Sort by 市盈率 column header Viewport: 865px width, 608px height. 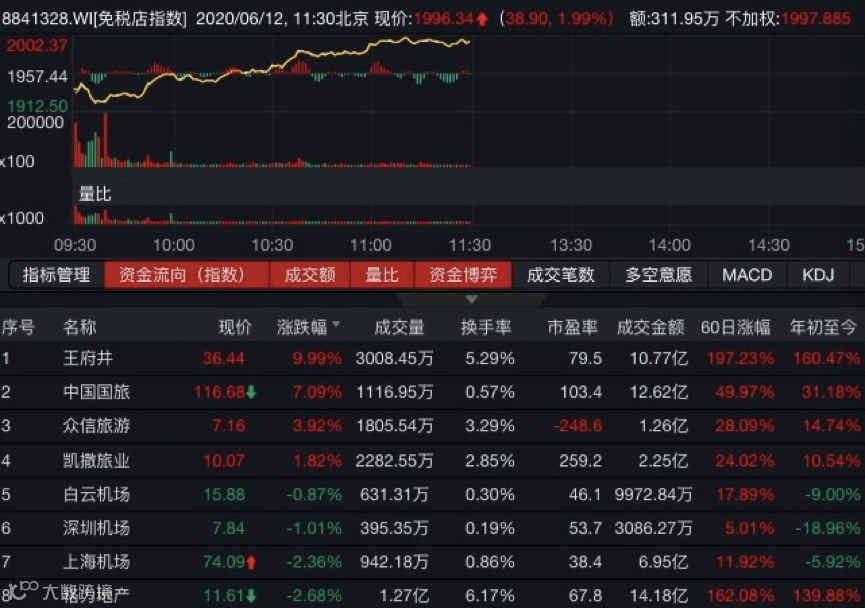click(x=573, y=327)
